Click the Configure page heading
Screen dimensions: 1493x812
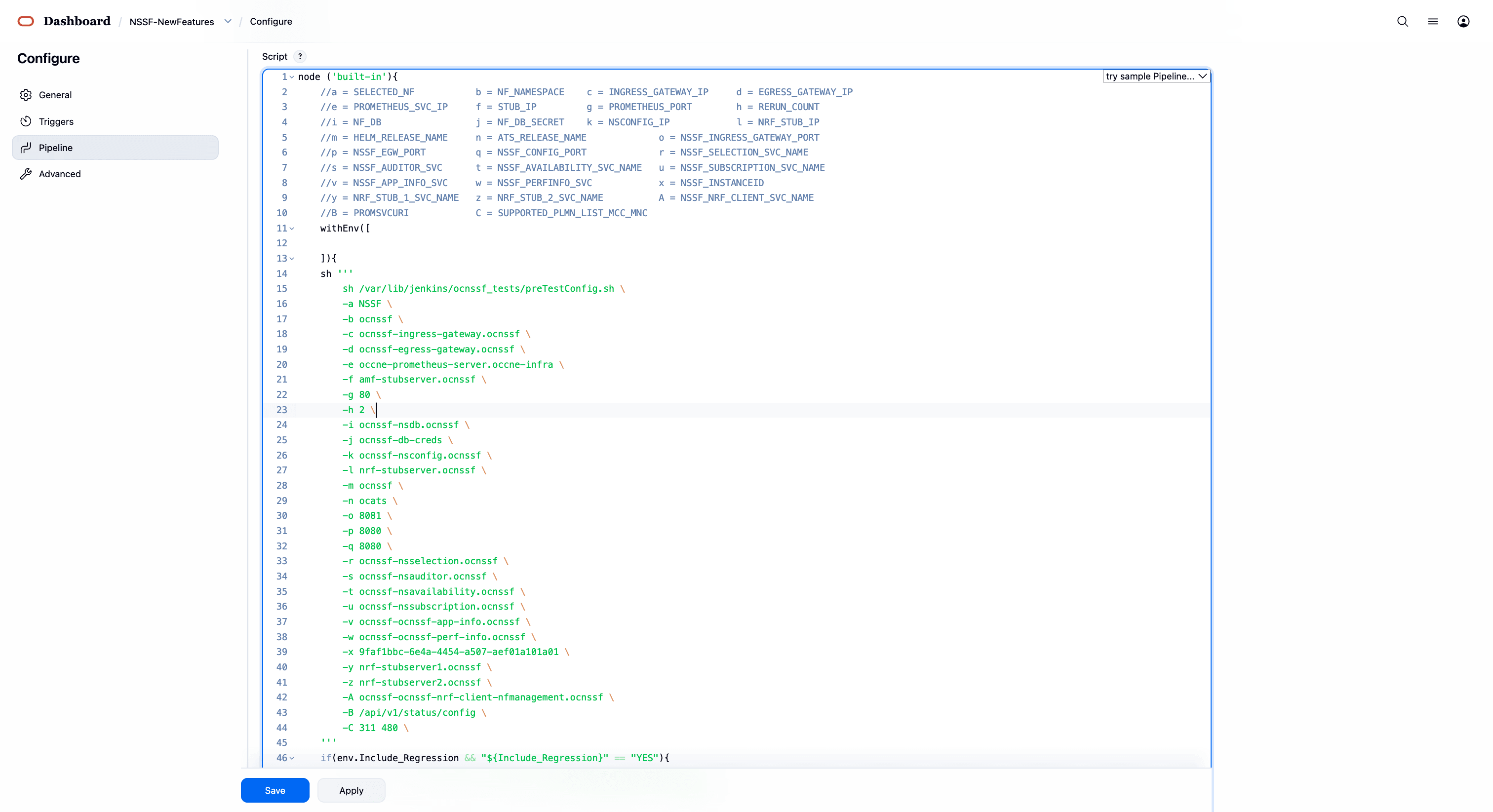pos(49,59)
